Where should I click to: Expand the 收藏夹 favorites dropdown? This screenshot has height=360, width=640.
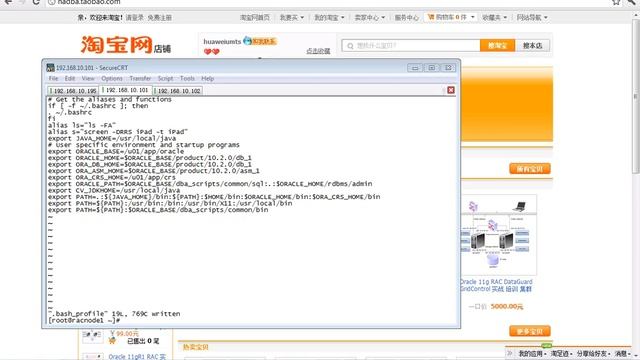[494, 17]
